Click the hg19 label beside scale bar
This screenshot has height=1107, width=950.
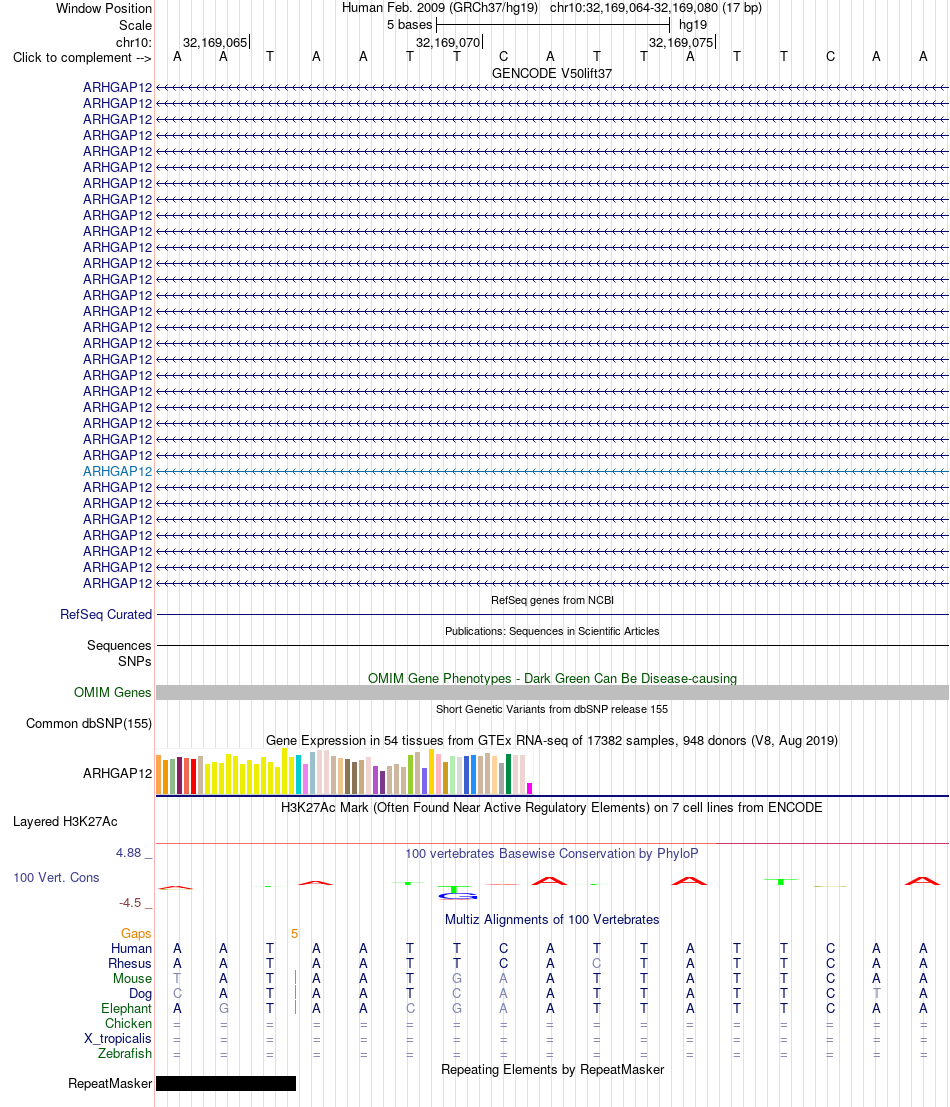click(x=693, y=25)
